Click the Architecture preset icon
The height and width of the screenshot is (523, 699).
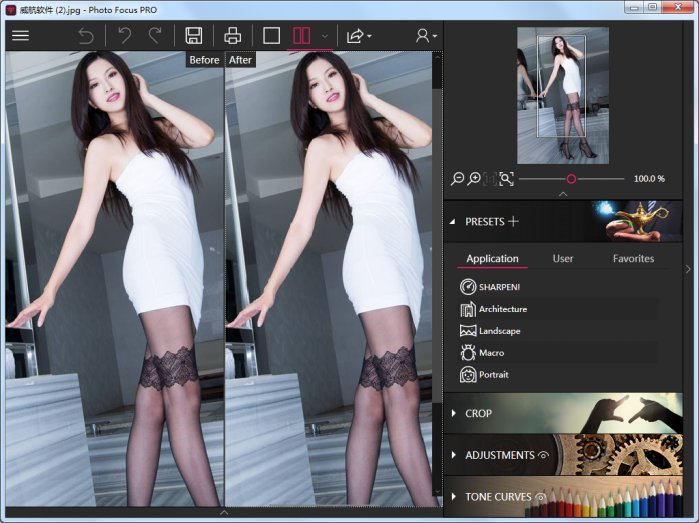468,309
